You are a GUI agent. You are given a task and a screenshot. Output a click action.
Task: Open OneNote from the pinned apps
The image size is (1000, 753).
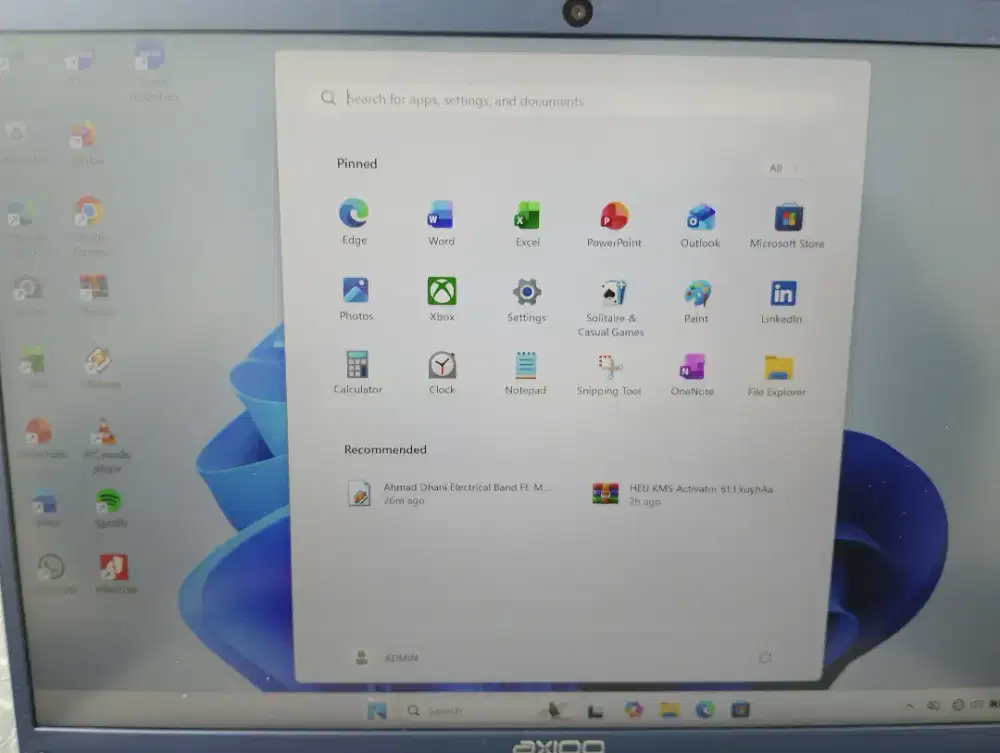(692, 365)
